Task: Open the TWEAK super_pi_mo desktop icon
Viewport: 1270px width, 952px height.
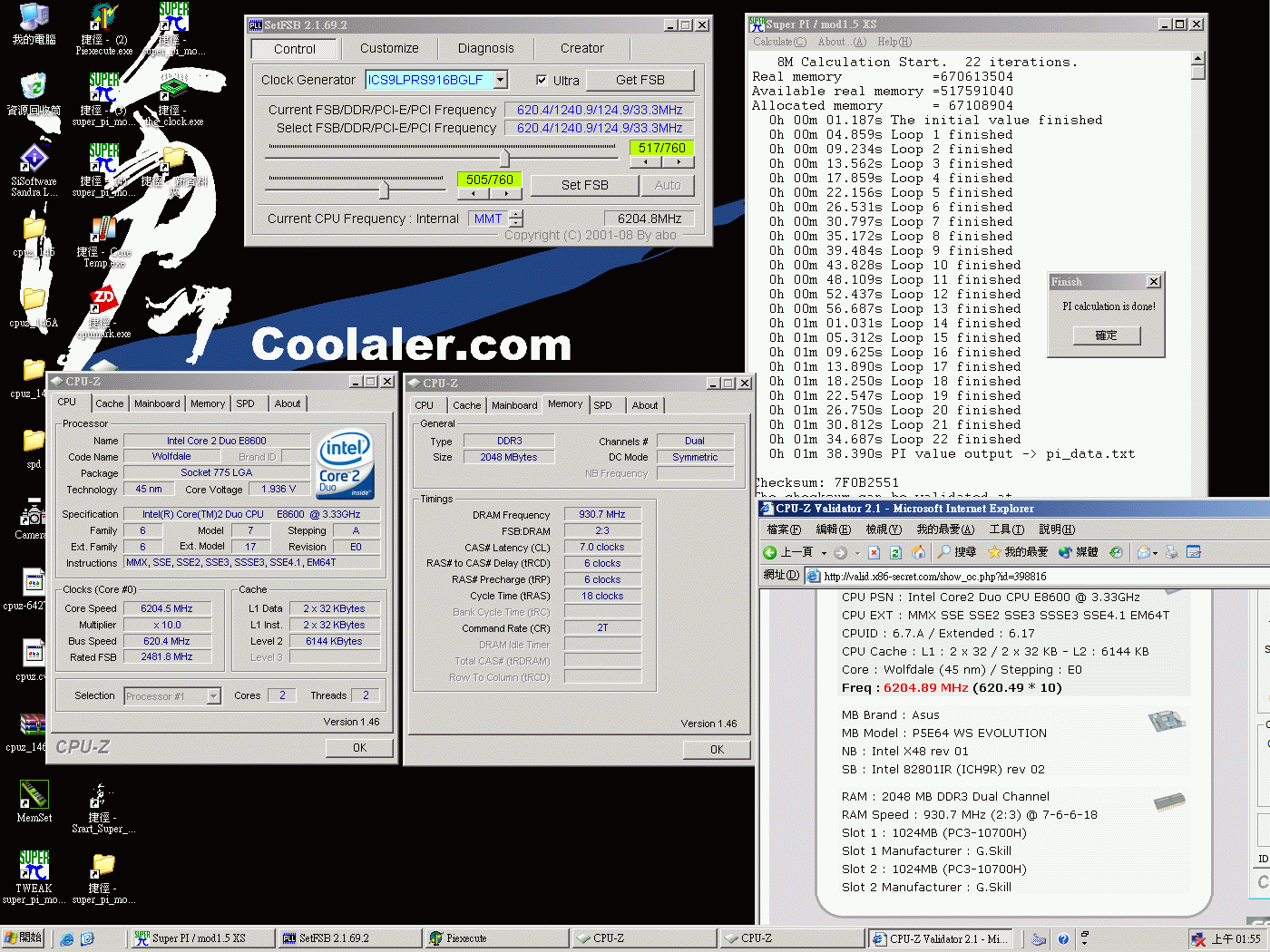Action: coord(34,877)
